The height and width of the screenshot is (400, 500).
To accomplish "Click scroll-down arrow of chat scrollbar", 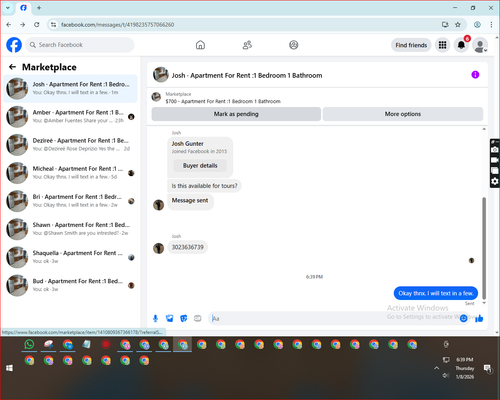I will (484, 303).
